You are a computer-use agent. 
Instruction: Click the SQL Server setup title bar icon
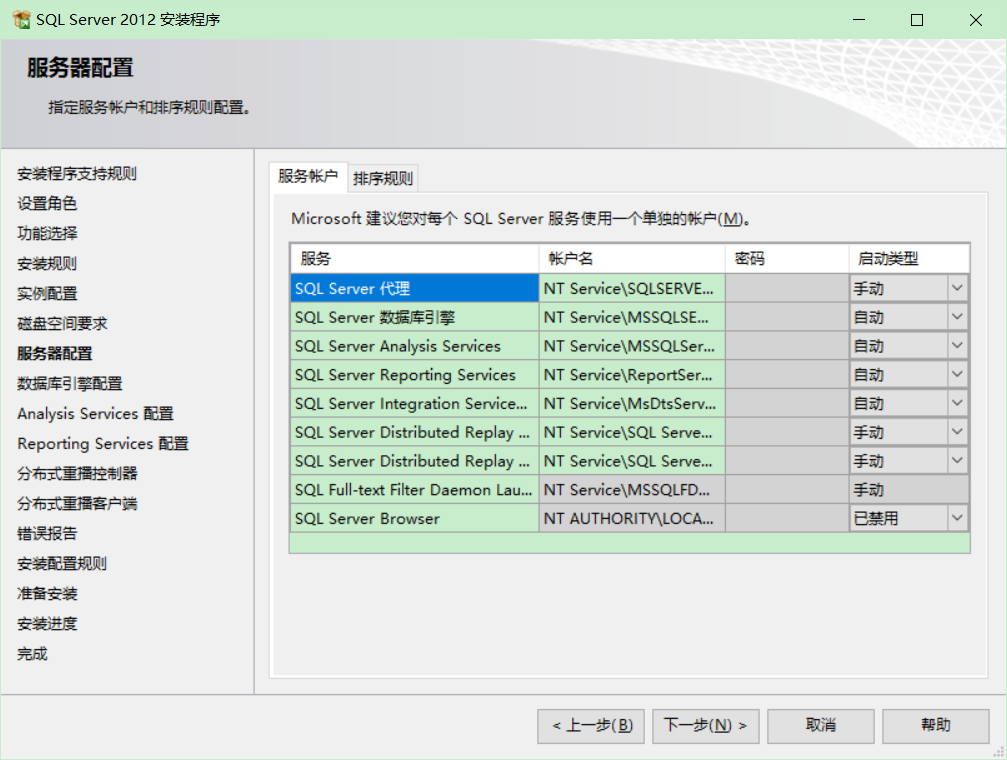(21, 20)
